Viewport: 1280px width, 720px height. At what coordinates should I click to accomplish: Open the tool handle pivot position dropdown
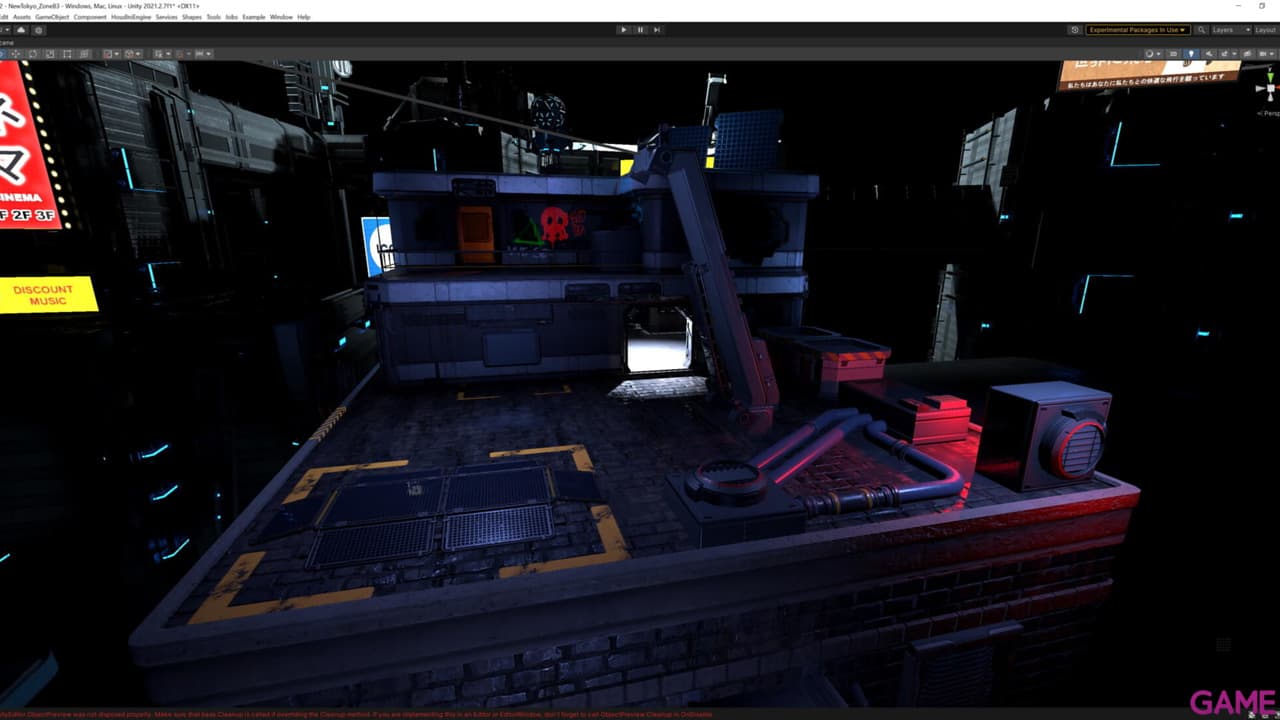[x=111, y=53]
